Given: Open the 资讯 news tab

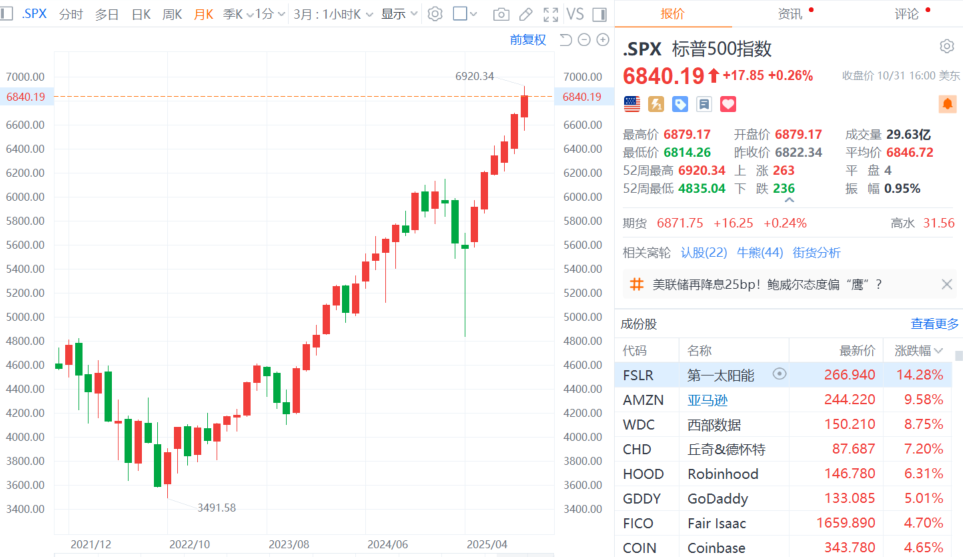Looking at the screenshot, I should (790, 14).
